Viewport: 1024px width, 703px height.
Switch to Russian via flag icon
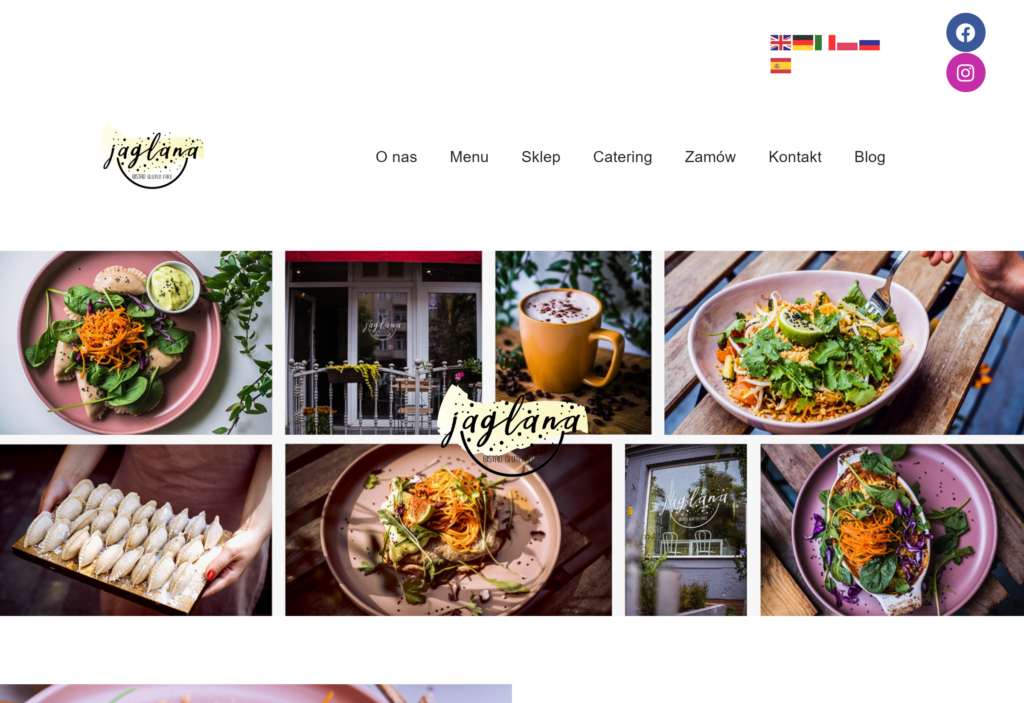click(x=869, y=43)
